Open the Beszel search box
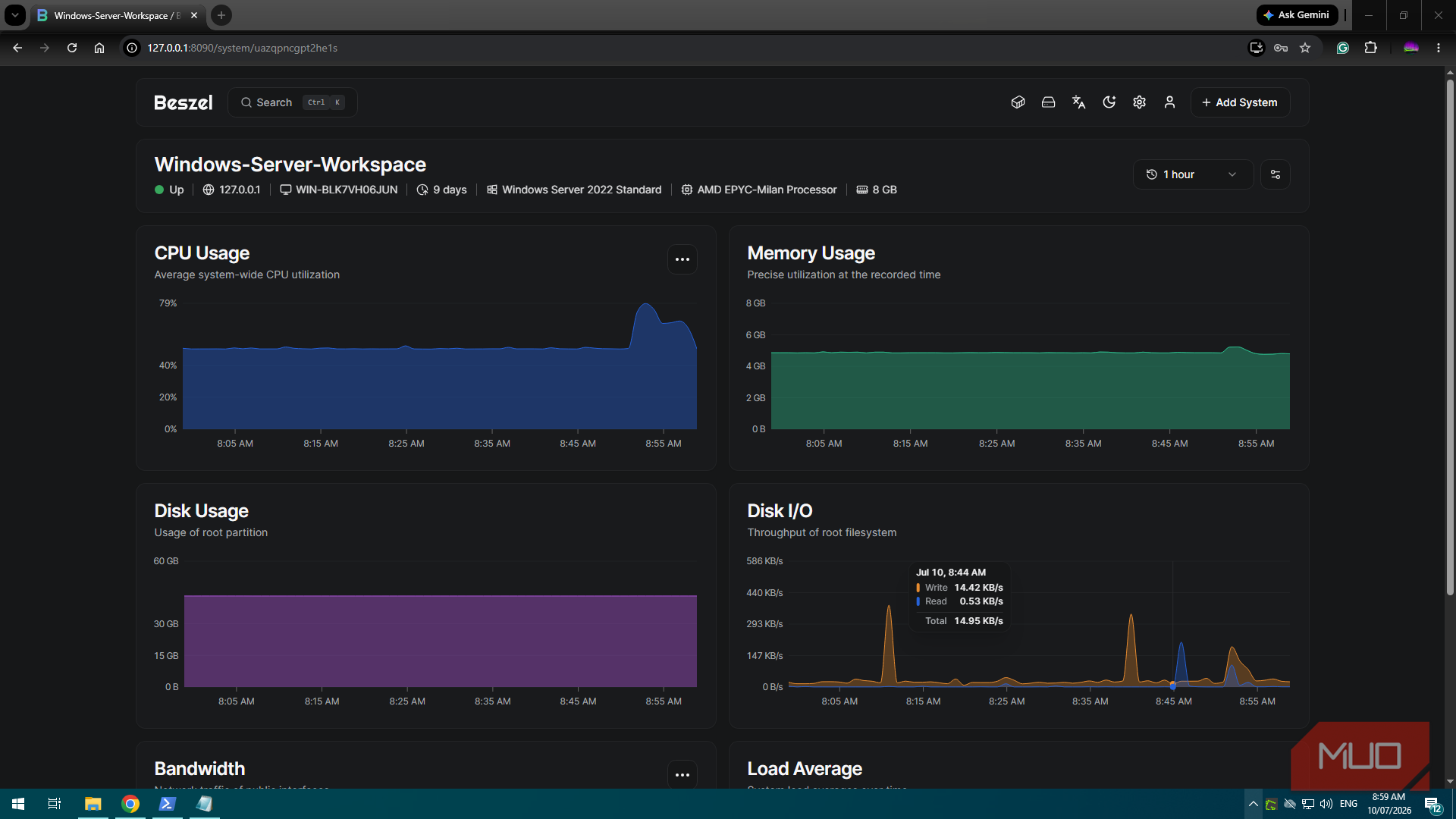The height and width of the screenshot is (819, 1456). pyautogui.click(x=292, y=102)
